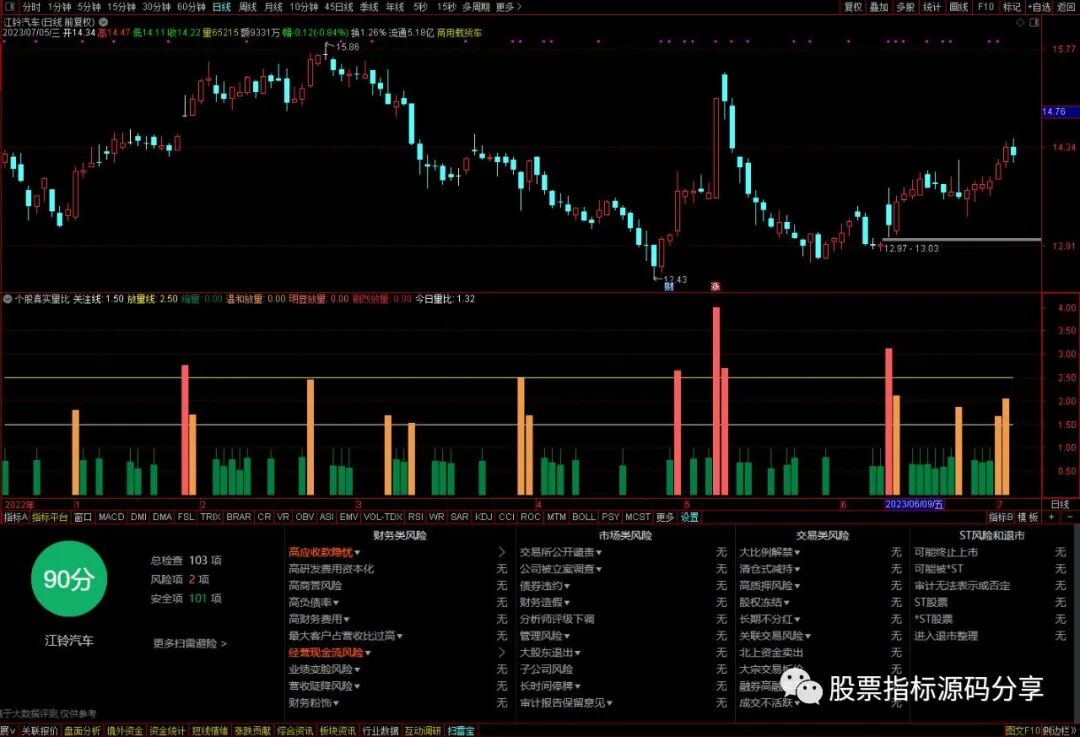Expand 高研发费用资本化 risk item
This screenshot has width=1080, height=737.
coord(331,569)
